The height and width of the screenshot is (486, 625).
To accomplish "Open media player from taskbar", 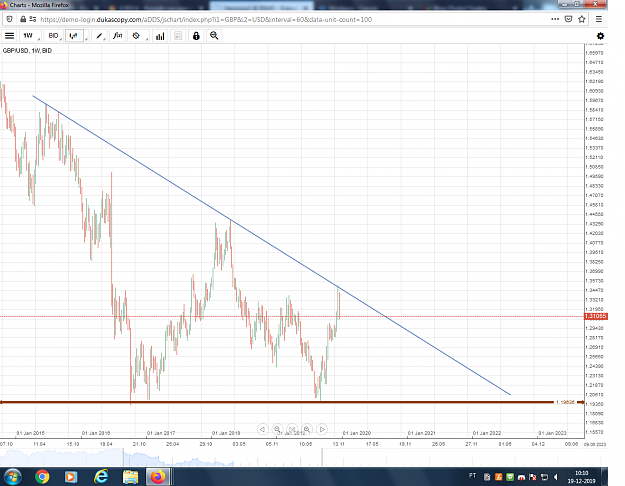I will [x=71, y=476].
